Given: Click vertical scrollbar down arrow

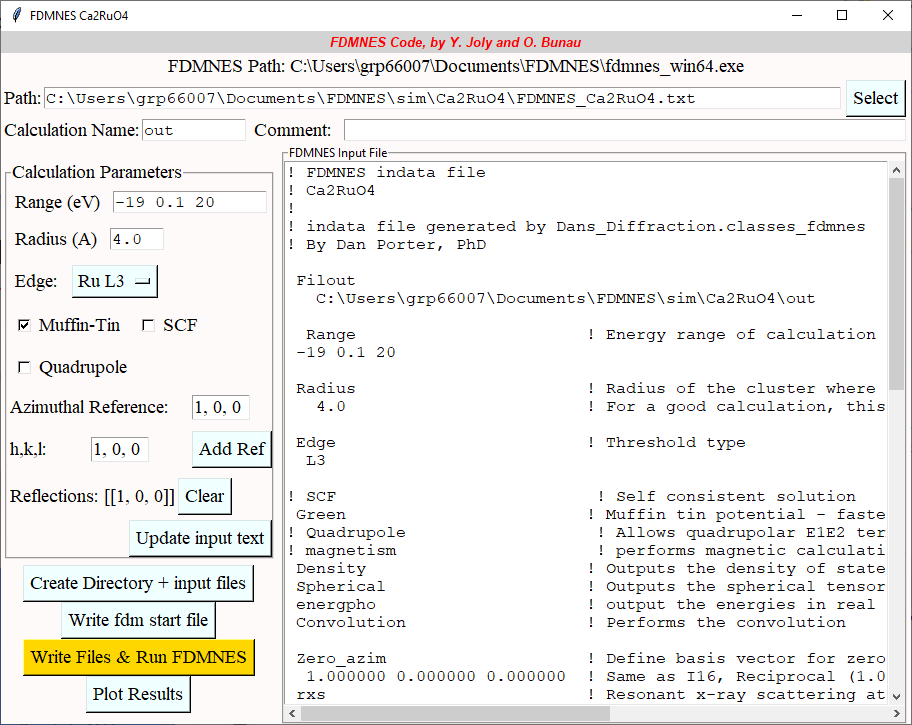Looking at the screenshot, I should [x=896, y=696].
